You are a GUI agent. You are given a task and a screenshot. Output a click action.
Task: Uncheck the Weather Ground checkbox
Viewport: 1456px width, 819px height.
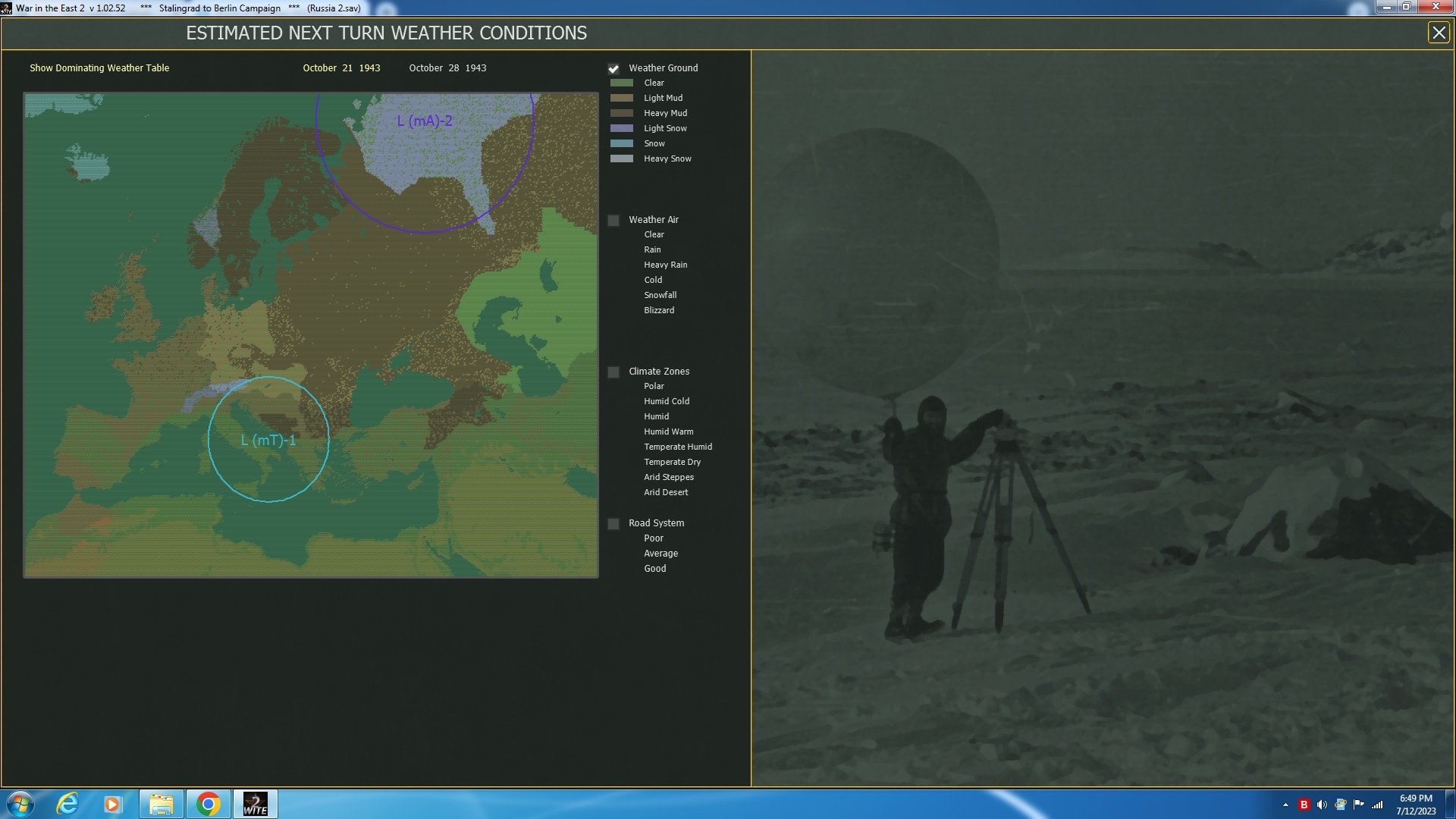click(613, 69)
